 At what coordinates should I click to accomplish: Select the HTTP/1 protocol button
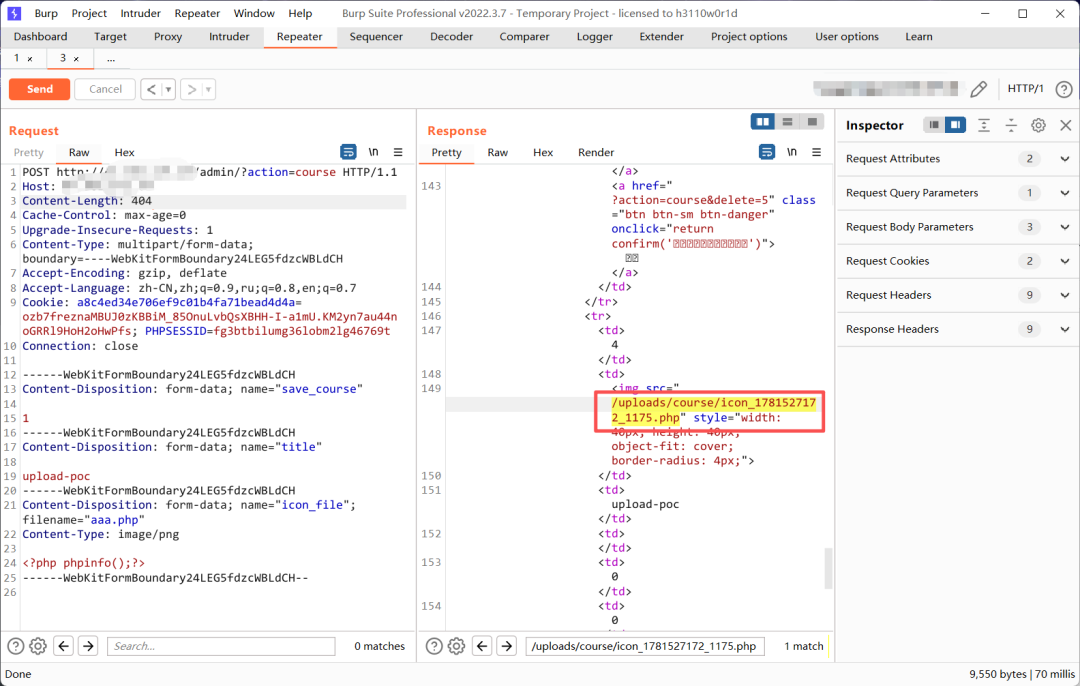click(x=1026, y=89)
